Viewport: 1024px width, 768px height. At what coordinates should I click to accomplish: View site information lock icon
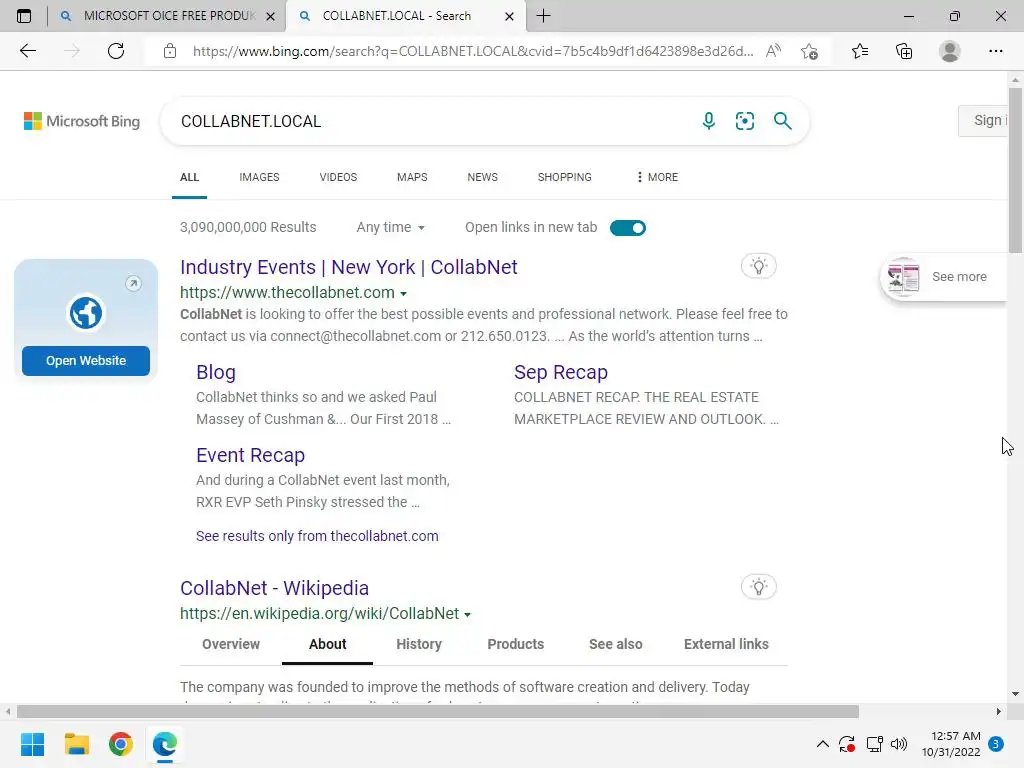tap(170, 51)
